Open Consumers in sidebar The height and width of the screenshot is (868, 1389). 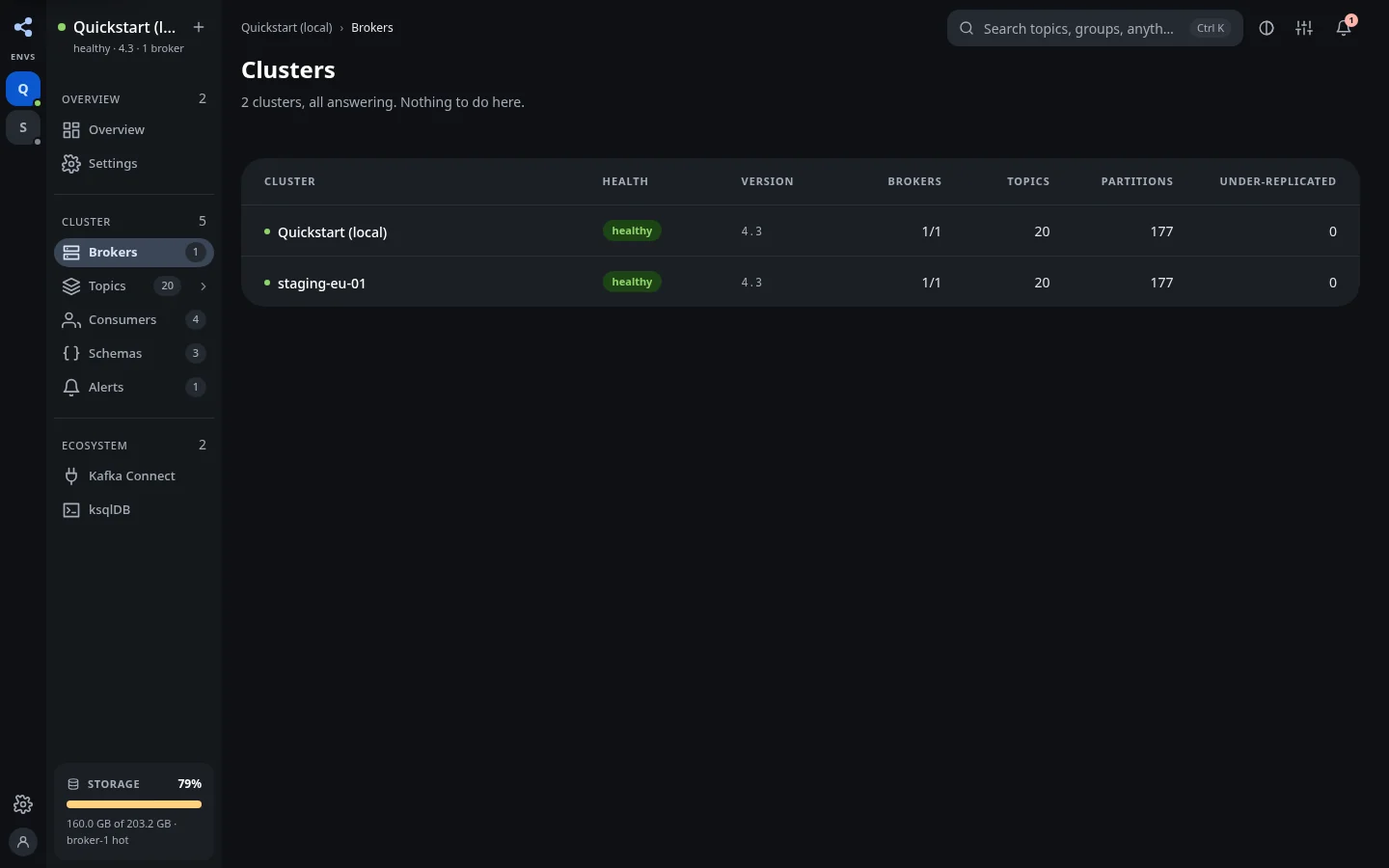134,319
